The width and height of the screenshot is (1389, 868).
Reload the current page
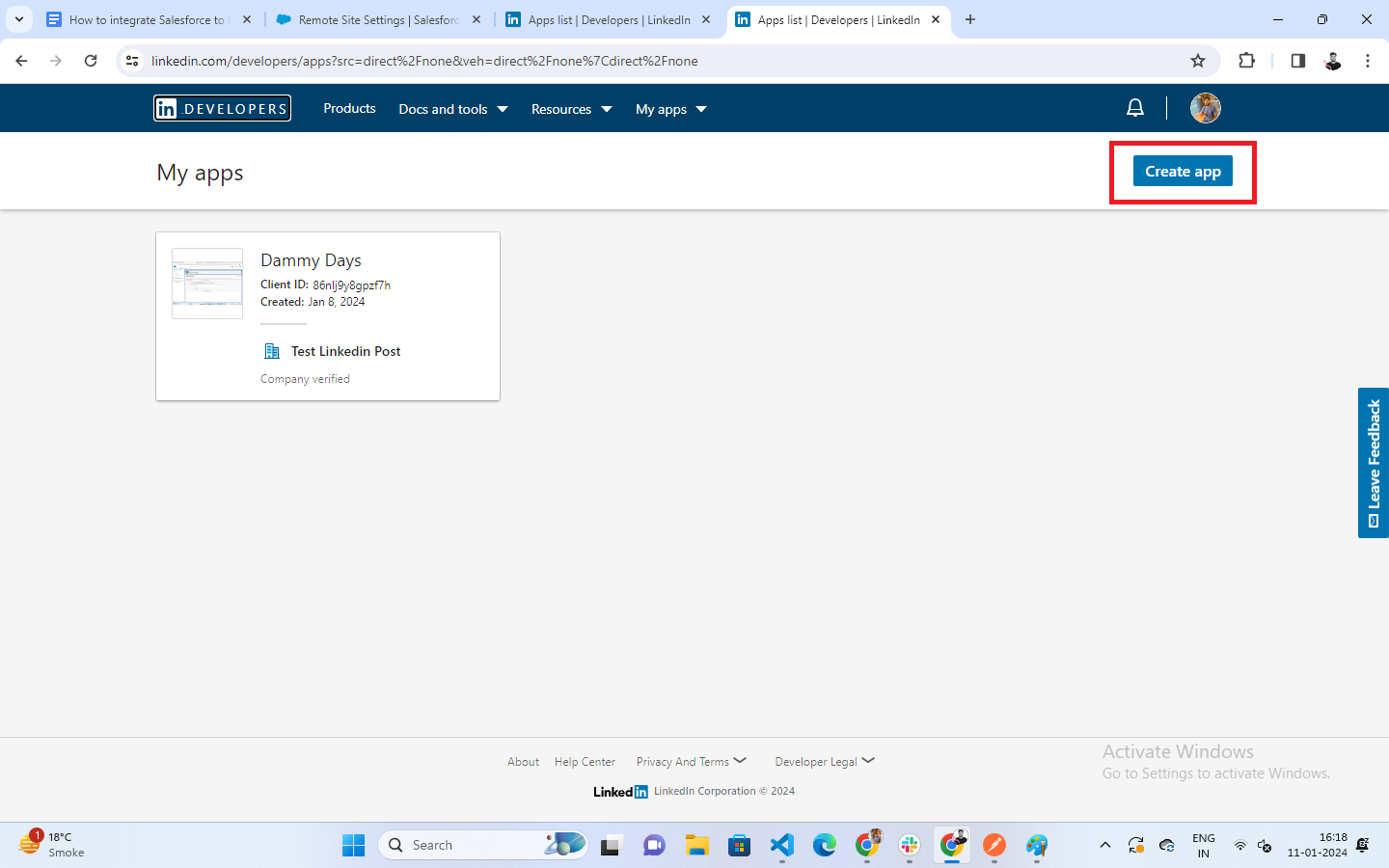point(91,61)
